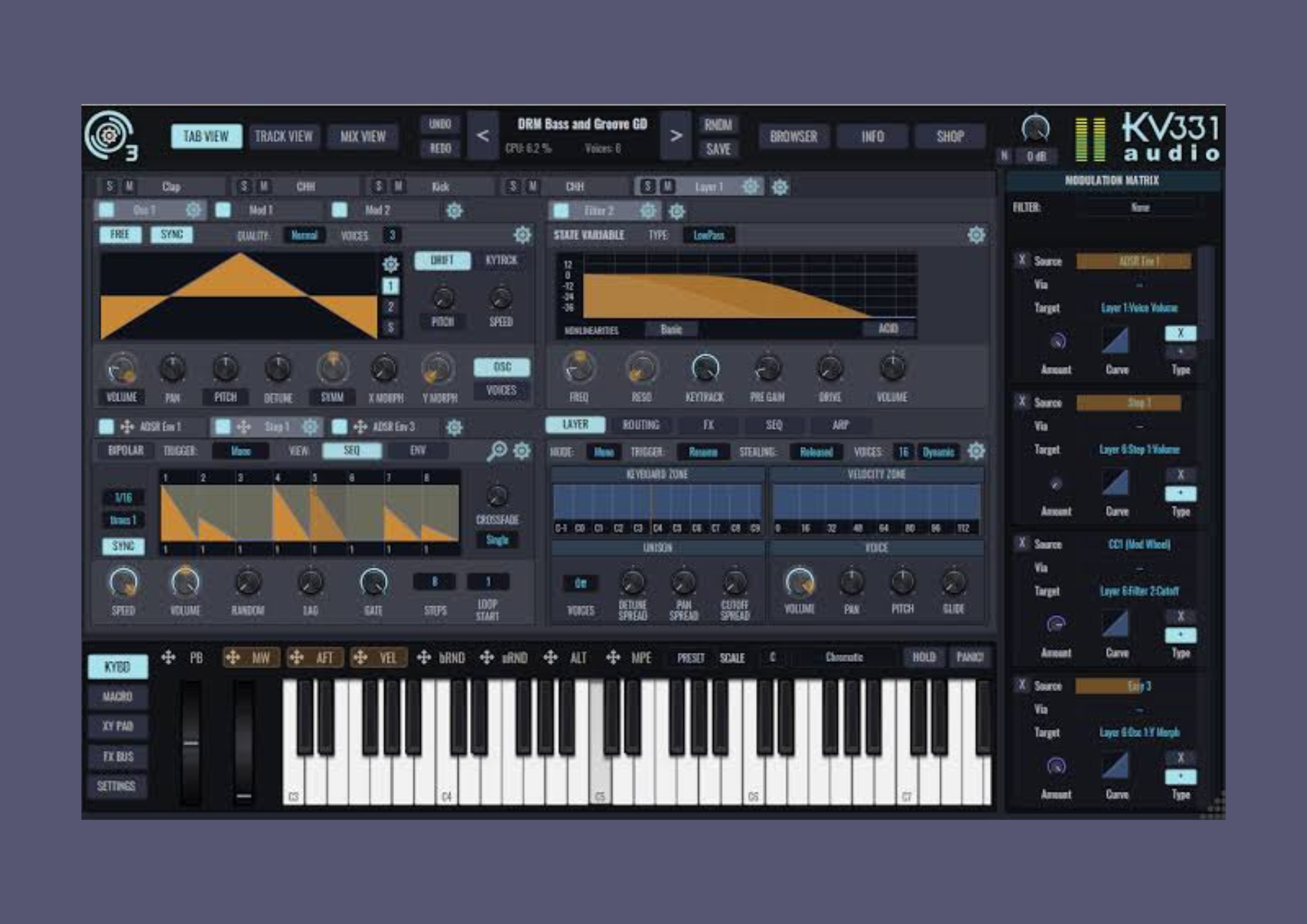Open gear settings next to Layer 1 tab

click(780, 188)
